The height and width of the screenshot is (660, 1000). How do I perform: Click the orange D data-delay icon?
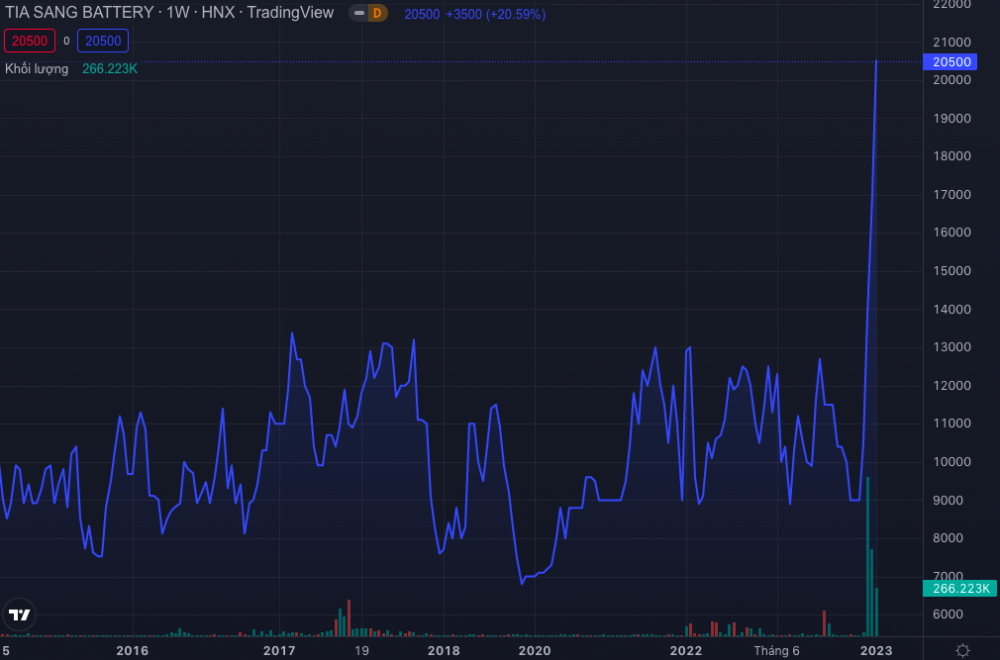pyautogui.click(x=378, y=13)
